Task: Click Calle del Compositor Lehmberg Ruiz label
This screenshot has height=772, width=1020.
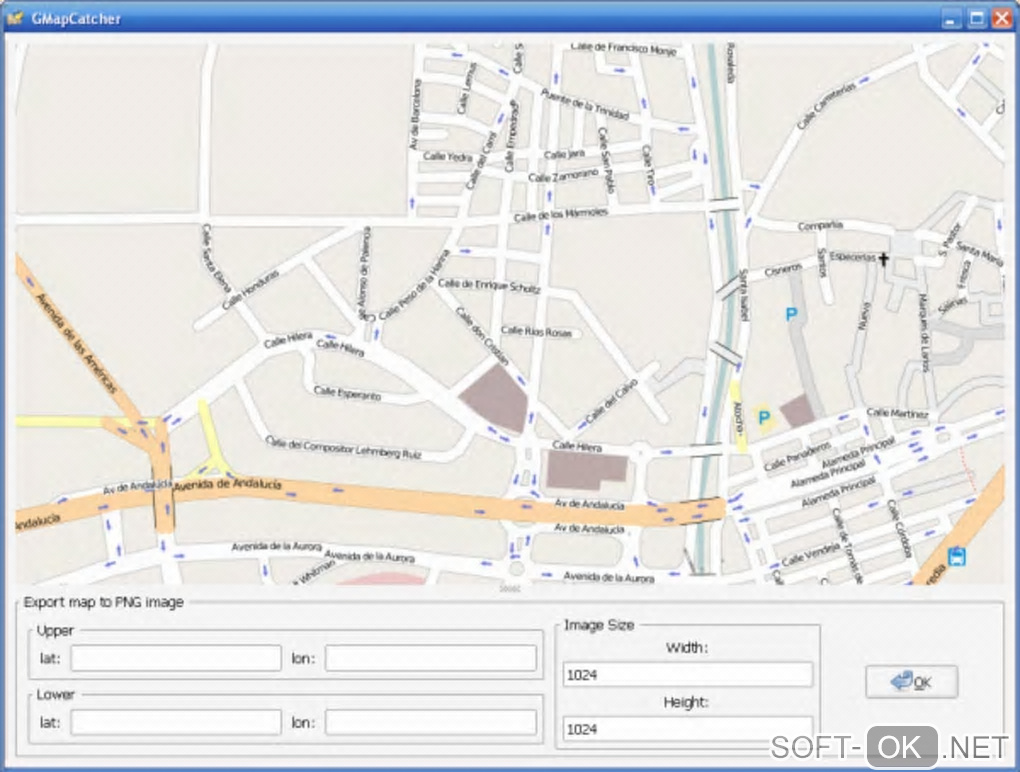Action: click(343, 448)
